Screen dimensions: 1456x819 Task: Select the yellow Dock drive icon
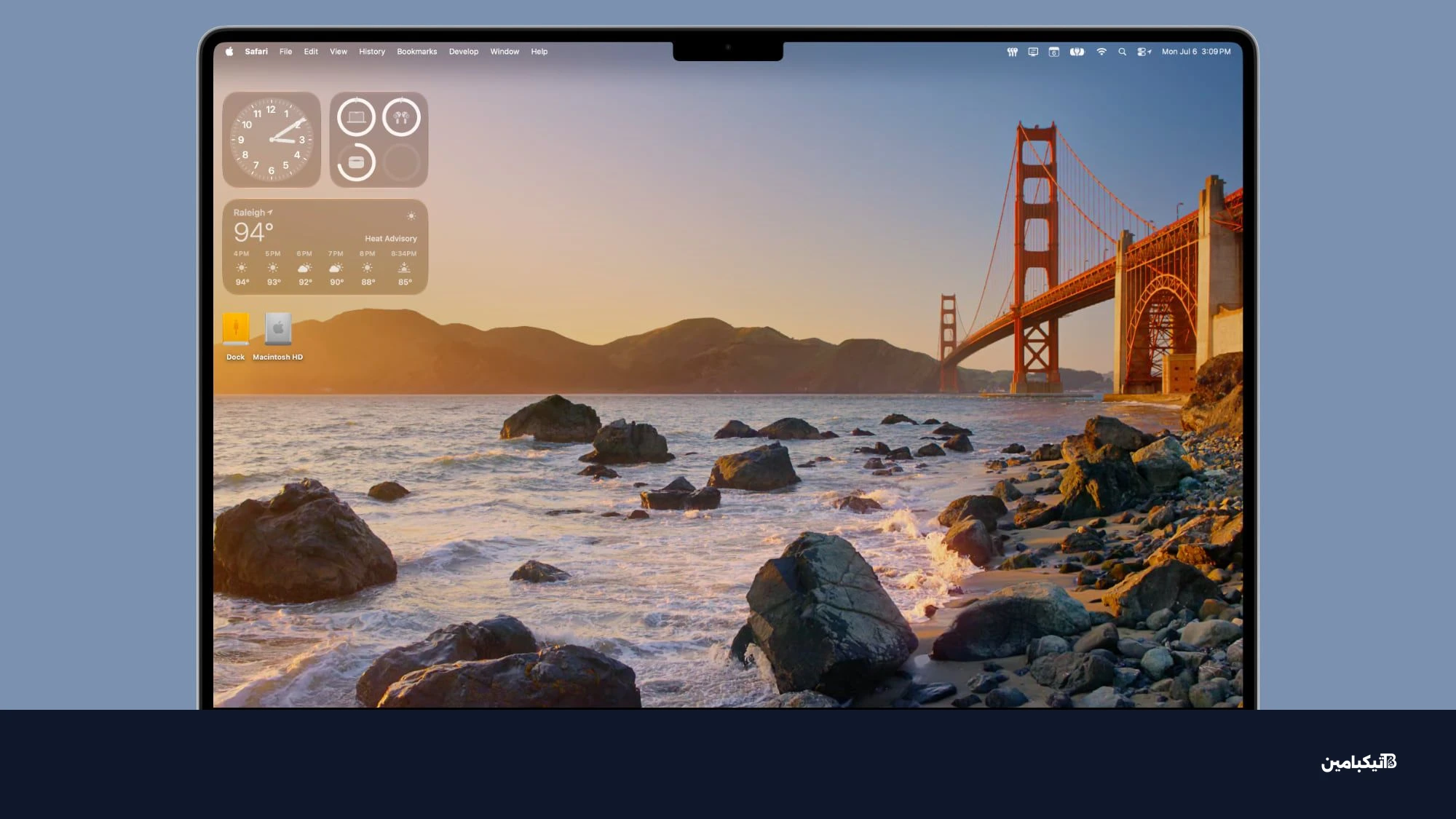point(236,328)
